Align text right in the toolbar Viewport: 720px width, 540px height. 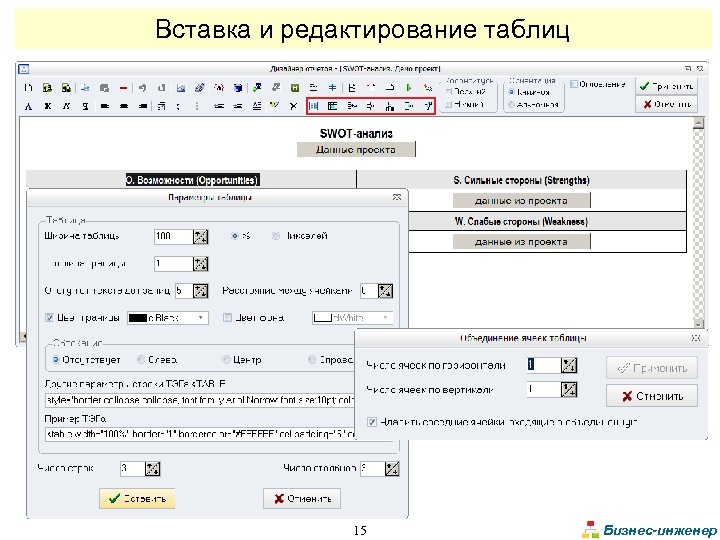pos(142,106)
